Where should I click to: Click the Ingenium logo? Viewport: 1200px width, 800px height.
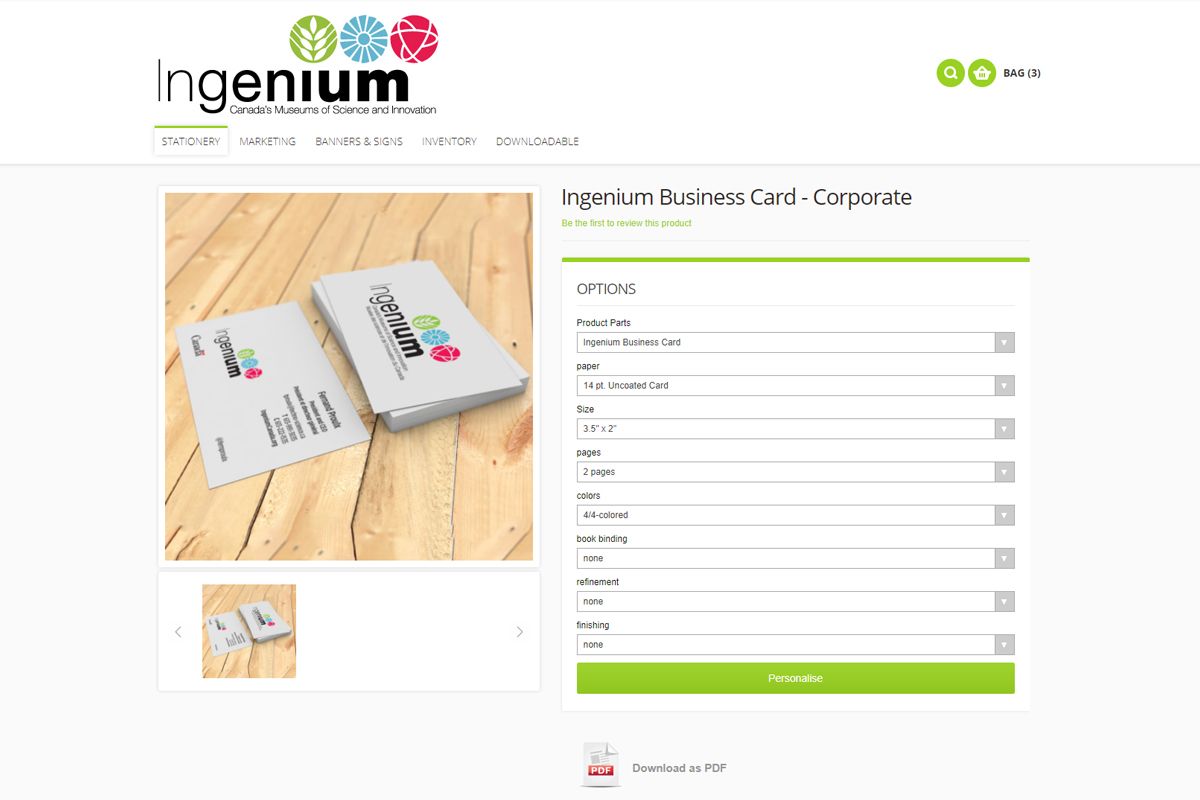click(x=298, y=65)
